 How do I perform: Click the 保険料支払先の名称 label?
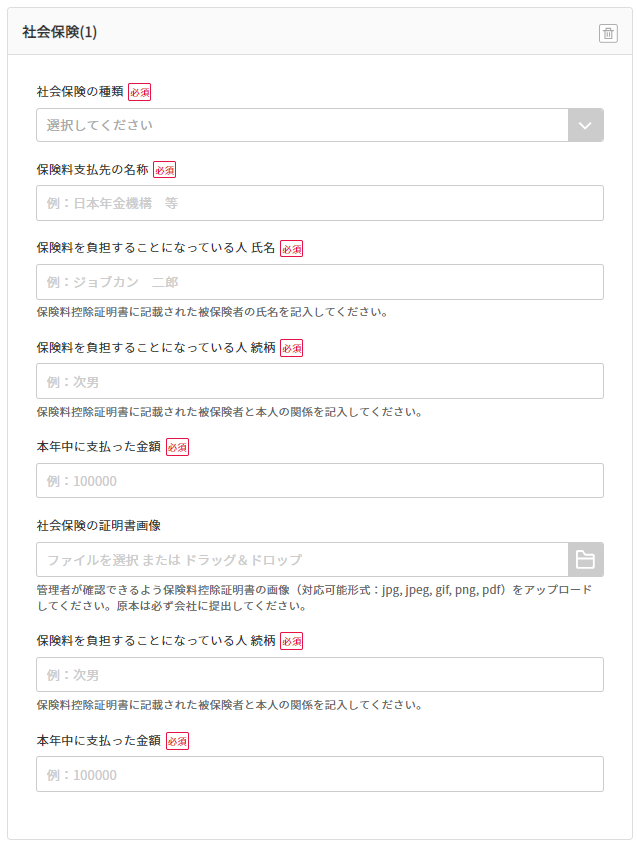coord(92,169)
